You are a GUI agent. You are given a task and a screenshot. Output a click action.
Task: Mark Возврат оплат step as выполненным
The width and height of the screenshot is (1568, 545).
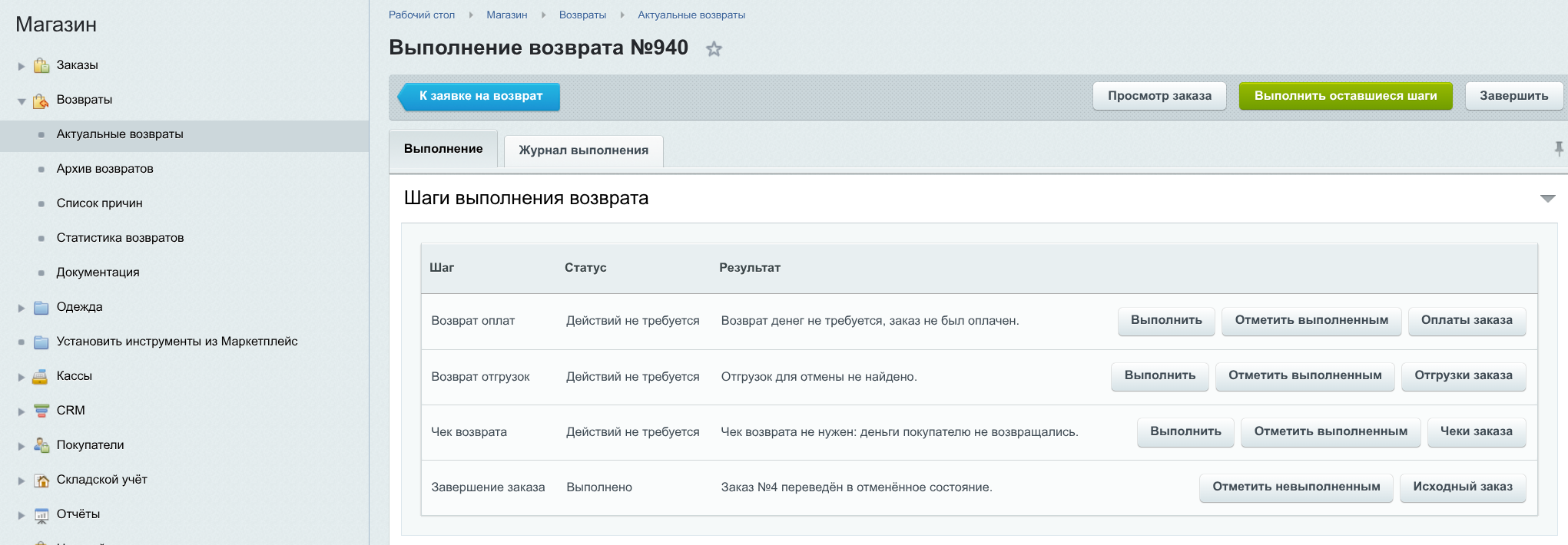1311,321
